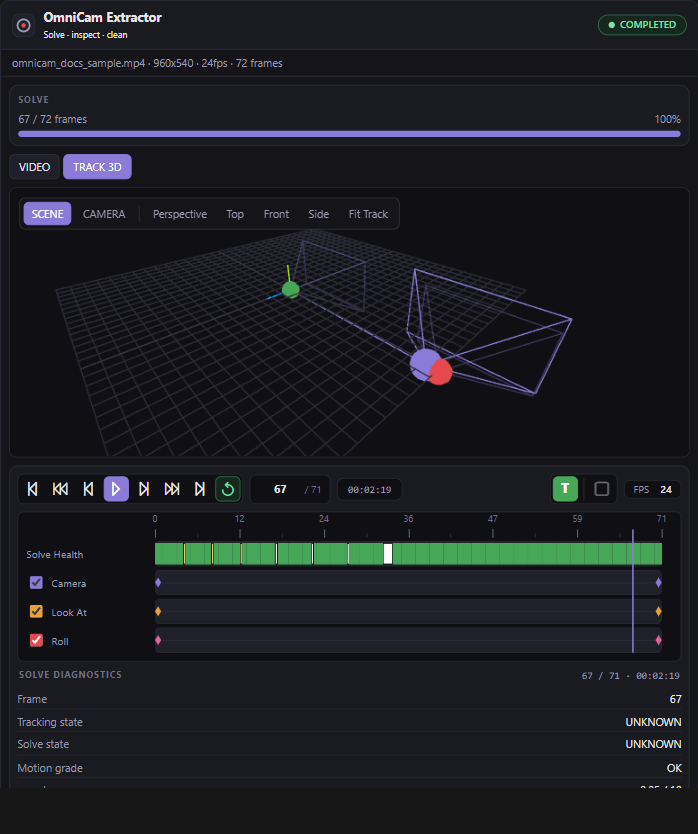Click the Camera keyframe diamond at start
The width and height of the screenshot is (698, 834).
point(158,582)
